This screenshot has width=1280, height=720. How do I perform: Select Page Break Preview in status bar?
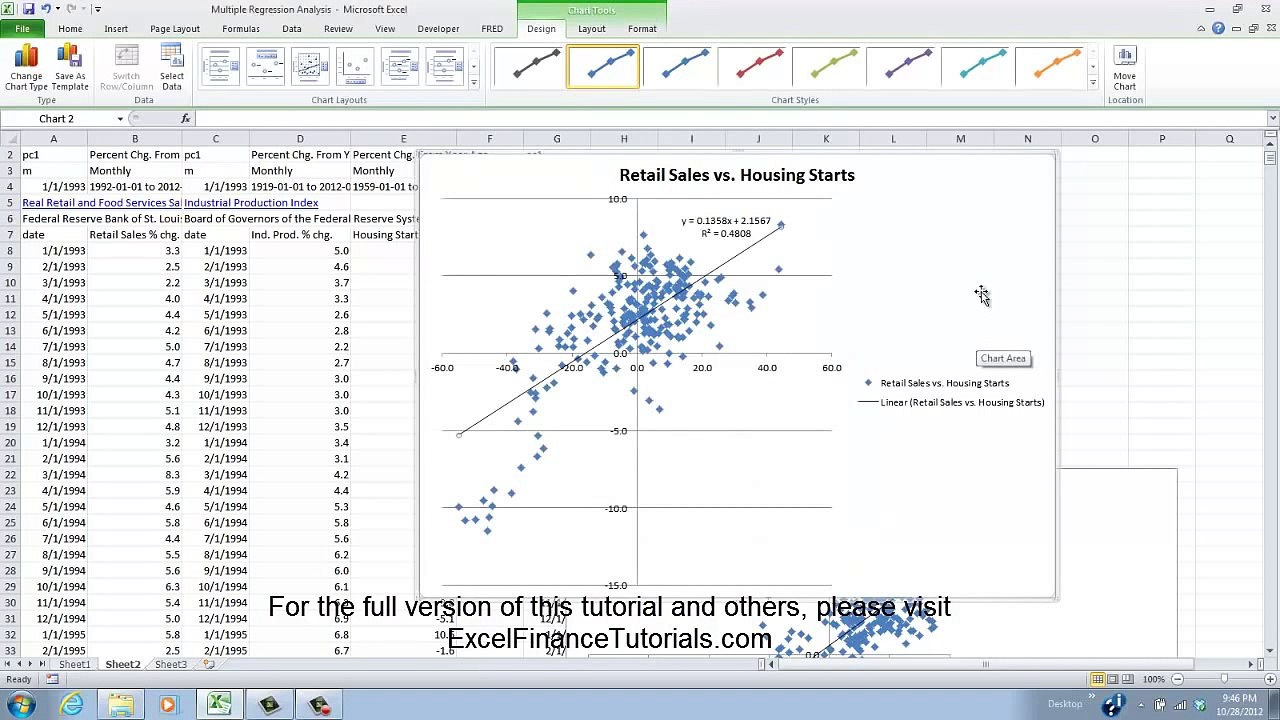coord(1127,680)
